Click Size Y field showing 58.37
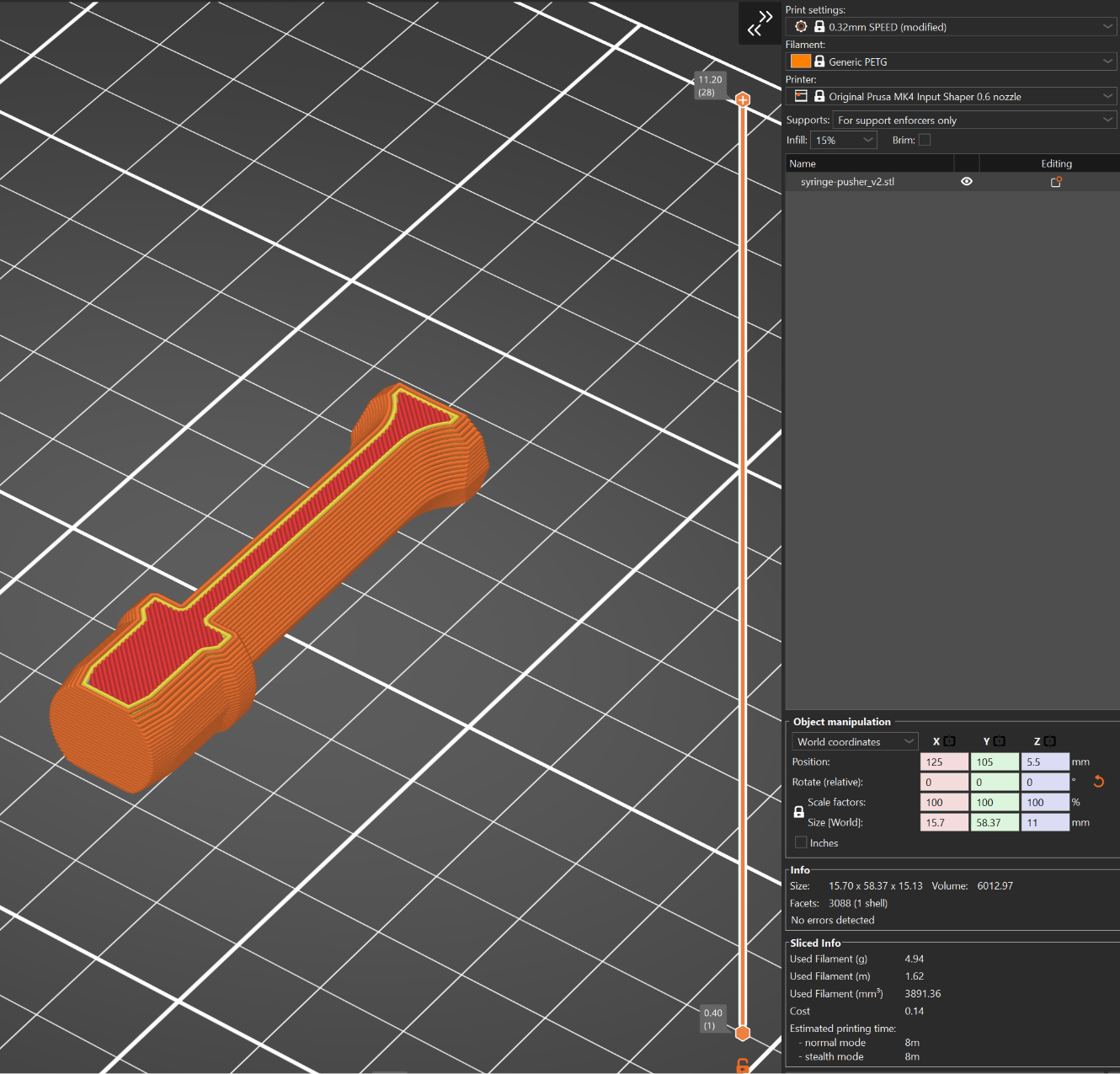Image resolution: width=1120 pixels, height=1074 pixels. [x=995, y=822]
